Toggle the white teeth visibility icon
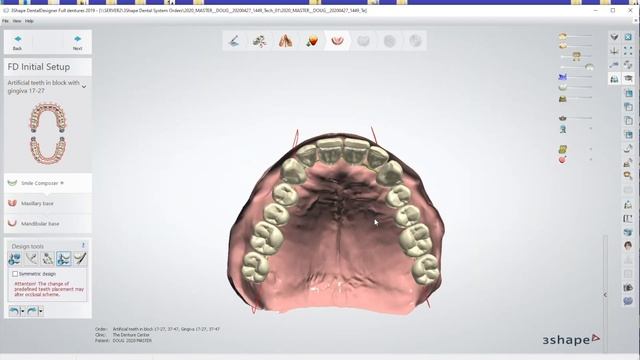The width and height of the screenshot is (640, 360). pos(562,87)
